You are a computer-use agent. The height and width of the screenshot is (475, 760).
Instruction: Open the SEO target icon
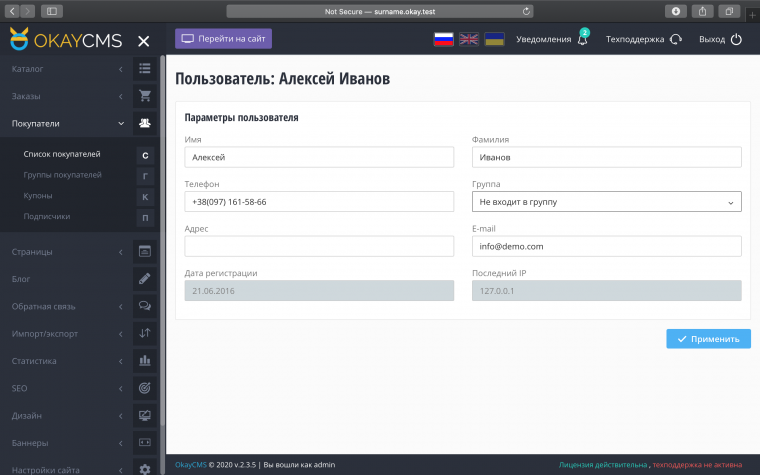tap(145, 388)
